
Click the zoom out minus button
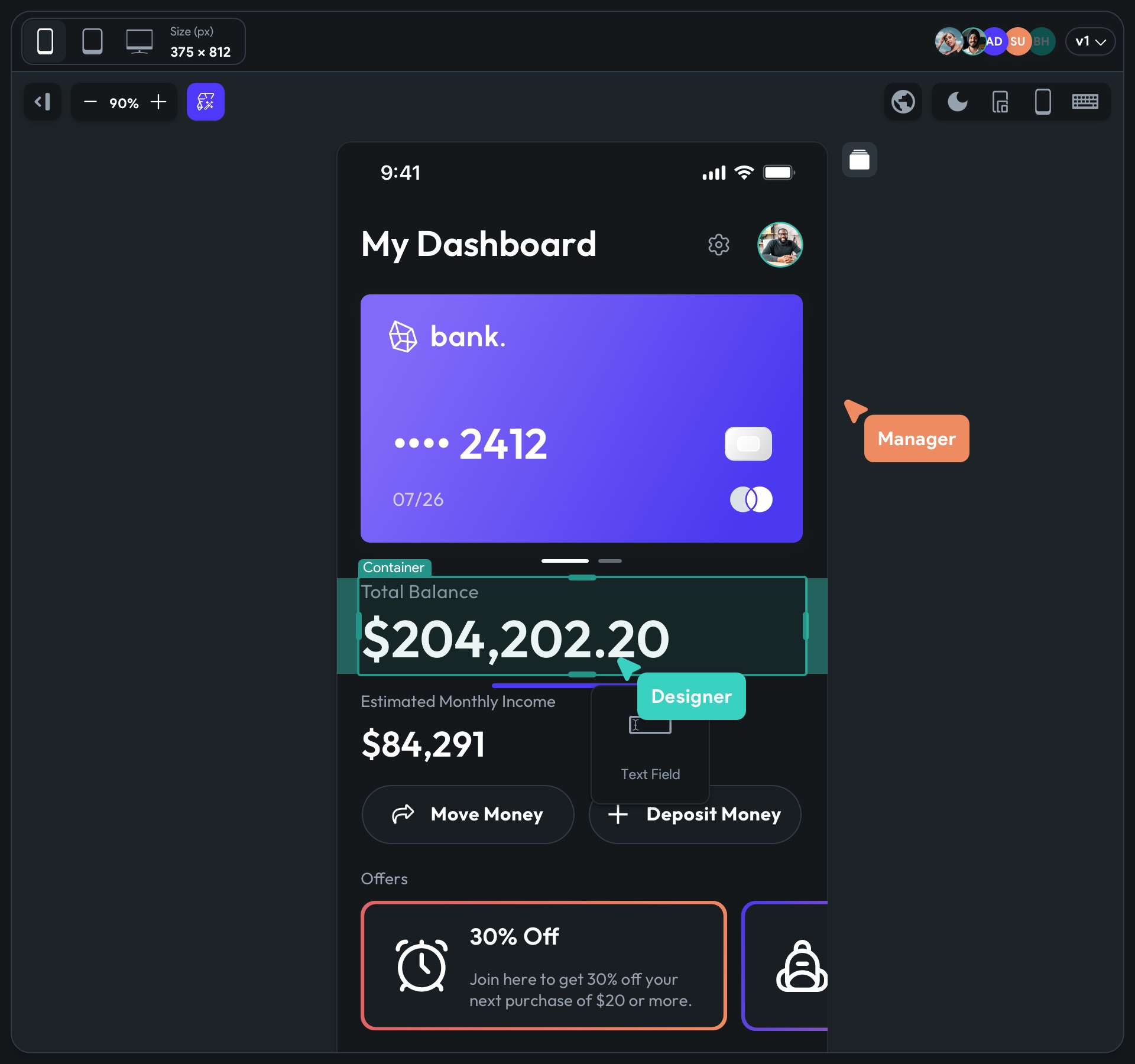point(90,102)
